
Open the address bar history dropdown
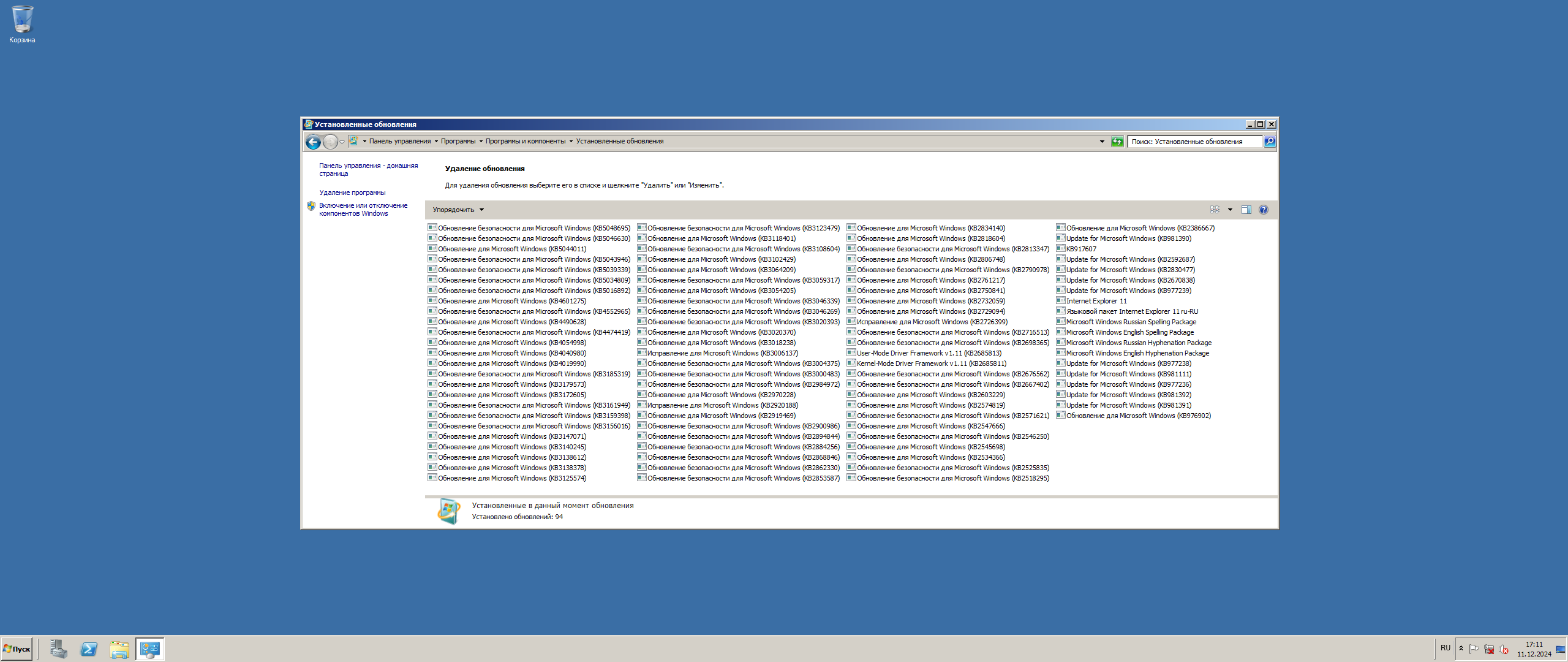tap(1102, 142)
